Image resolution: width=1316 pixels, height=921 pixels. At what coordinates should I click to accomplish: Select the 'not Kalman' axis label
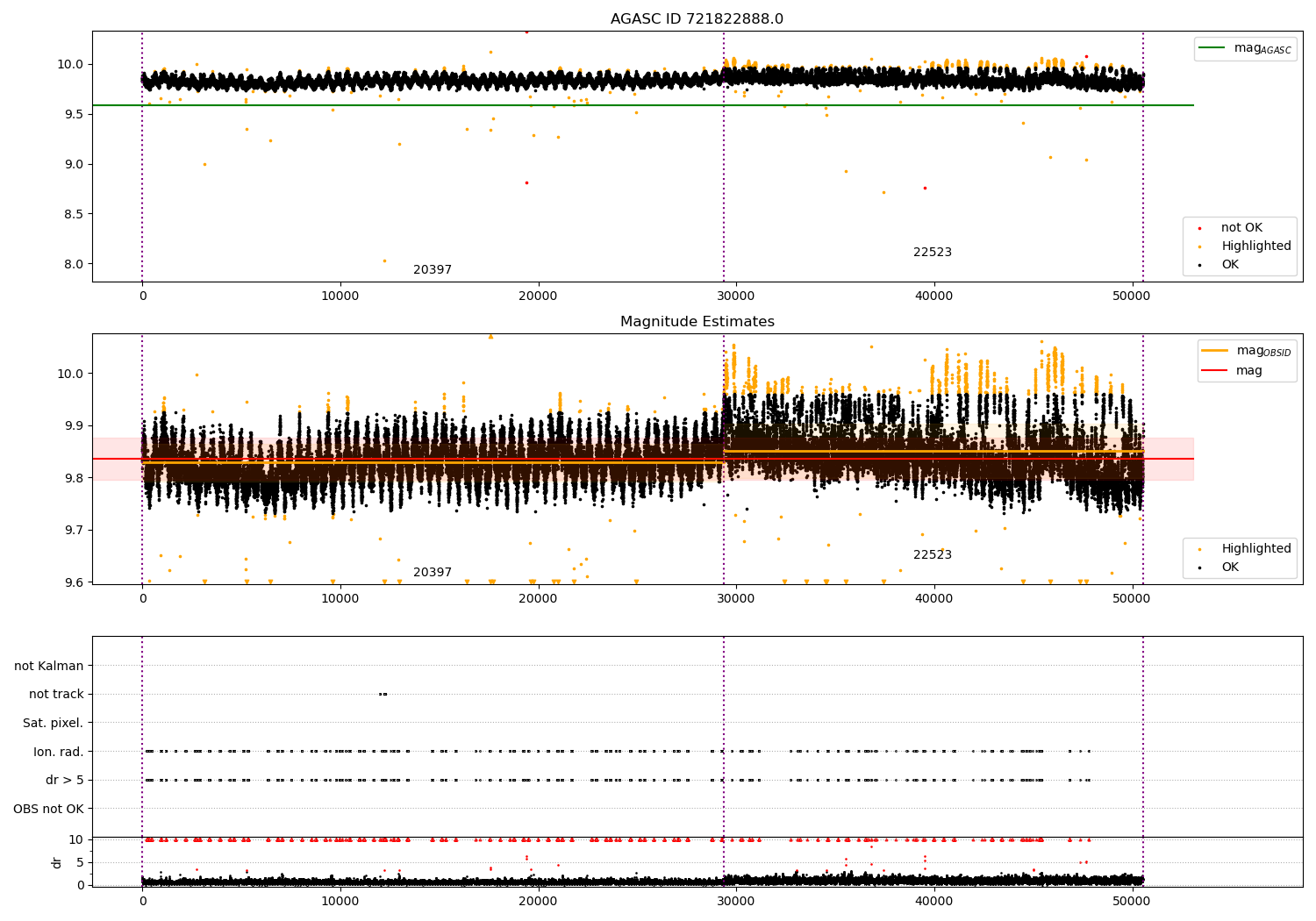(49, 666)
